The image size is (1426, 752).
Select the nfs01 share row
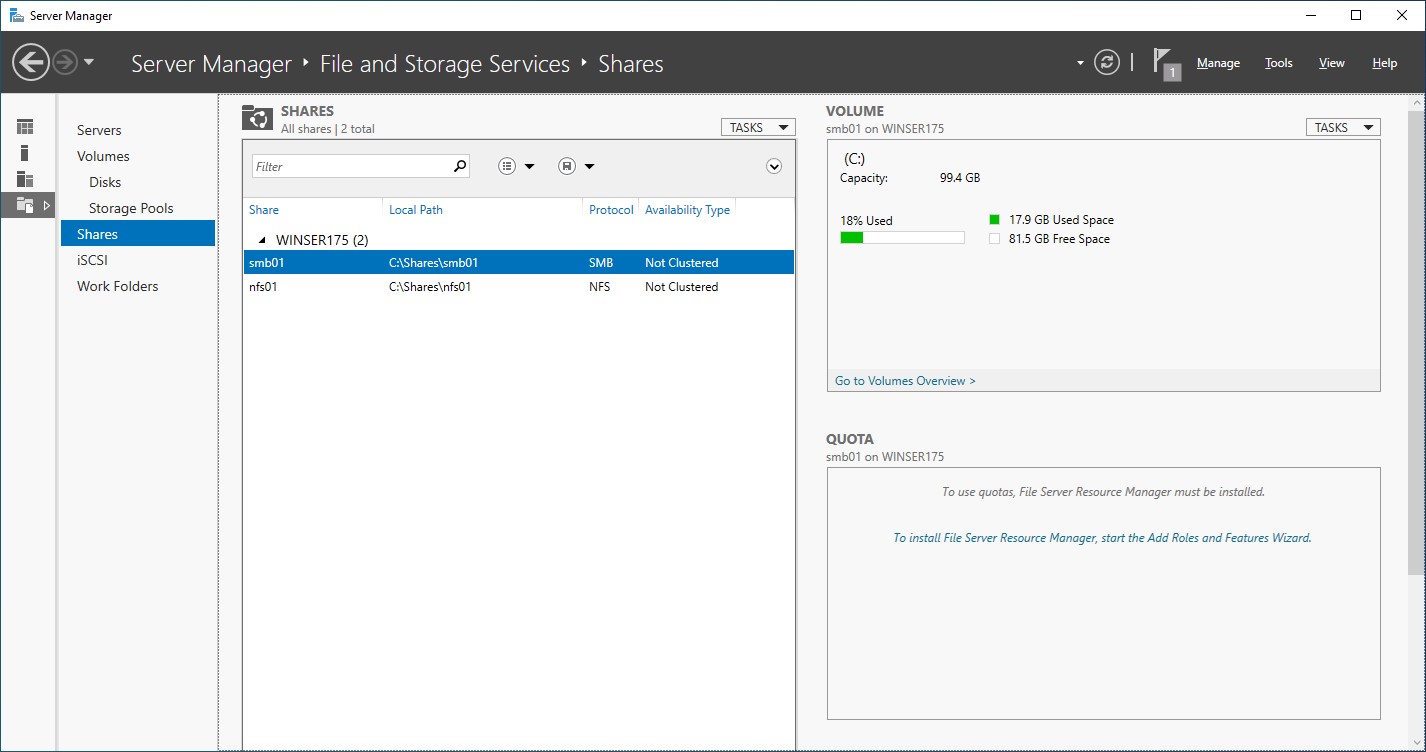[x=519, y=286]
